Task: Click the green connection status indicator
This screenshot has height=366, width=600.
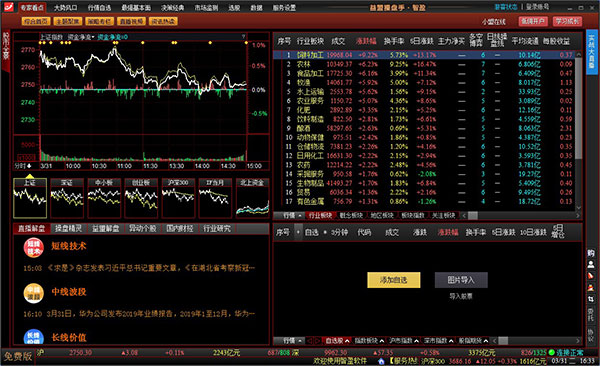Action: (551, 352)
